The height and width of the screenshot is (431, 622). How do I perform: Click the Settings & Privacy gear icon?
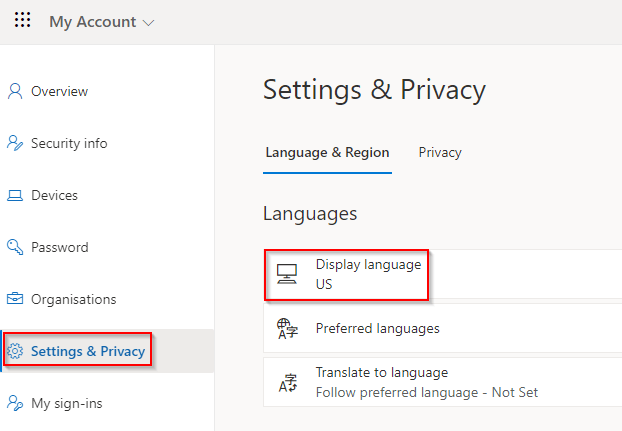15,351
